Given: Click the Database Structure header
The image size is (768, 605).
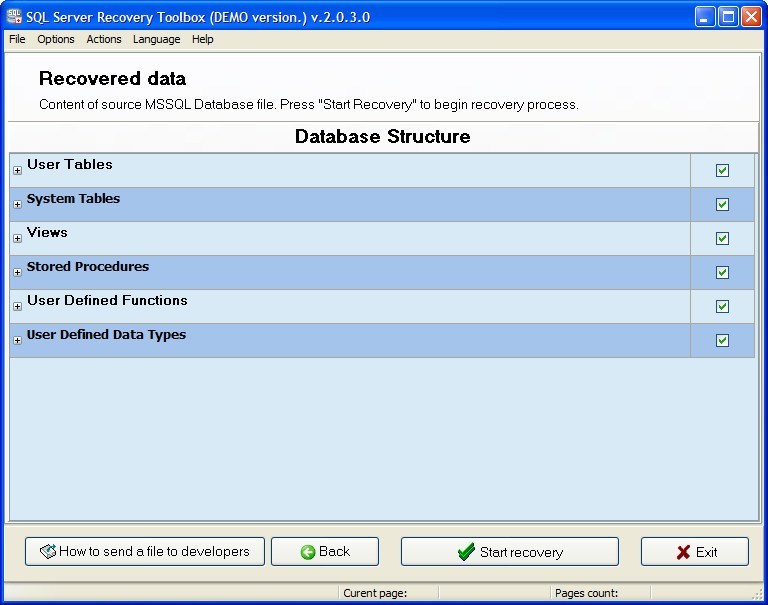Looking at the screenshot, I should click(383, 137).
